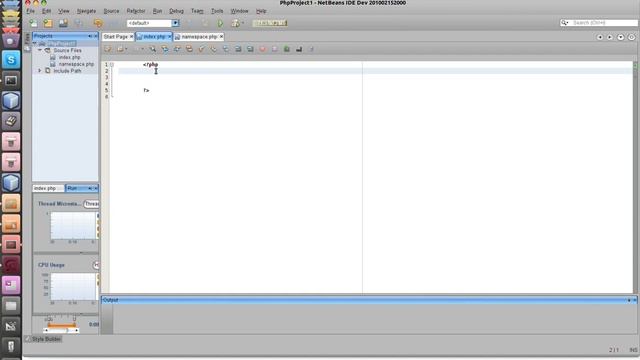Show the opened documents list dropdown
The height and width of the screenshot is (360, 640).
(620, 37)
